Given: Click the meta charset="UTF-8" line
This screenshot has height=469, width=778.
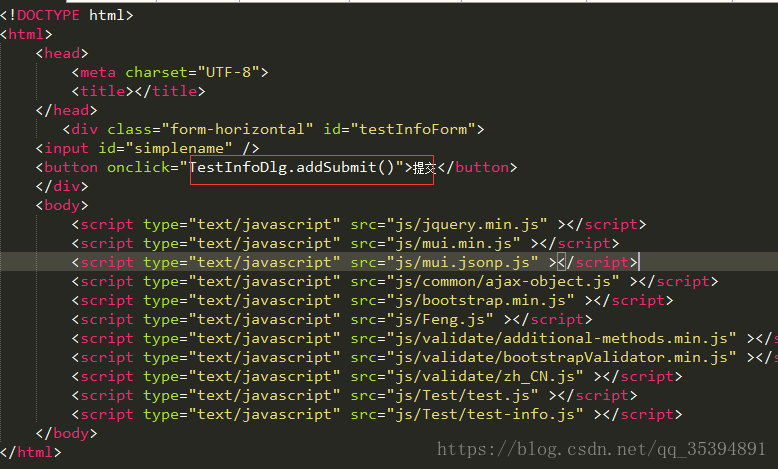Looking at the screenshot, I should coord(170,72).
